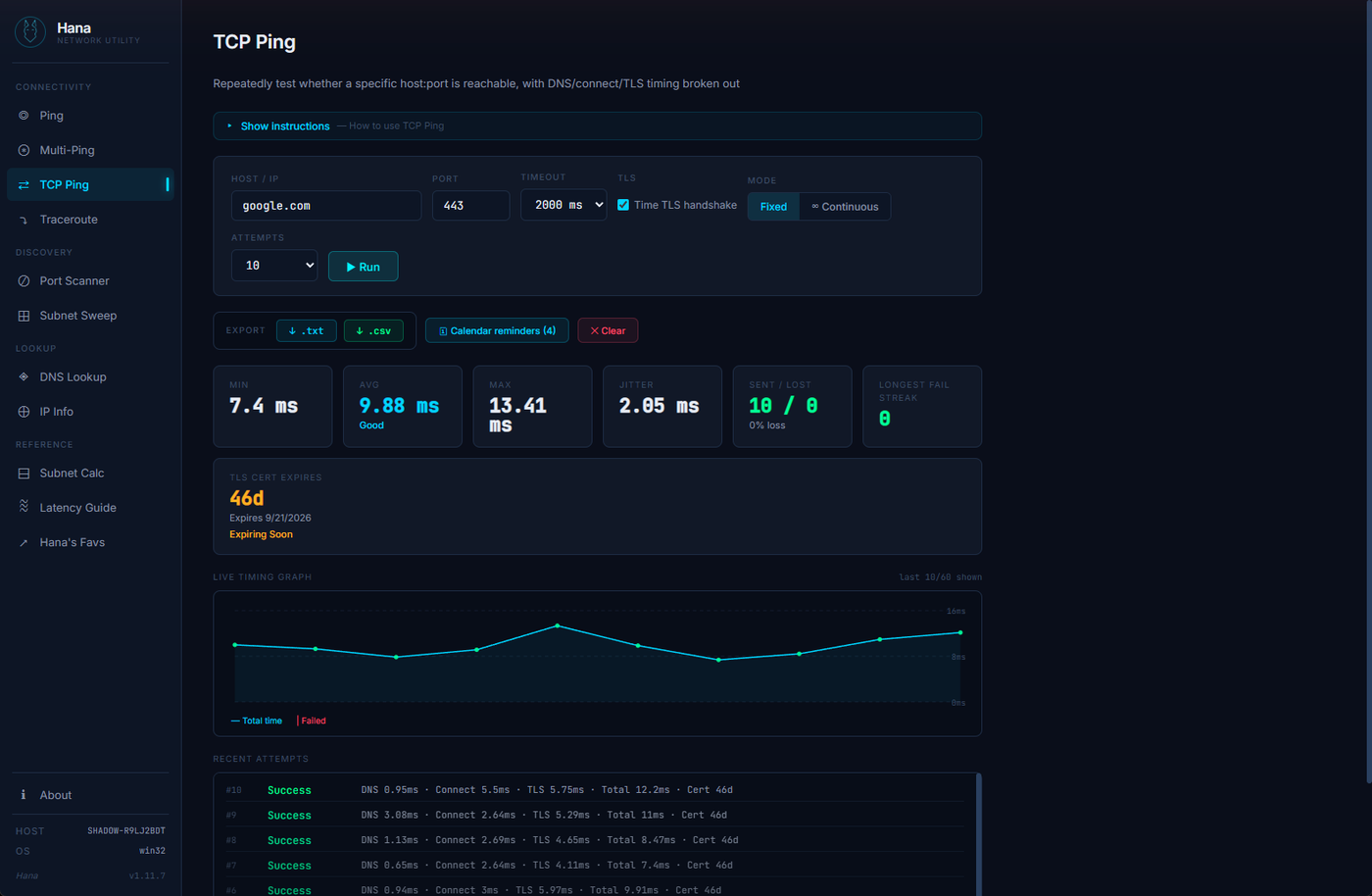Image resolution: width=1372 pixels, height=896 pixels.
Task: Click the Failed legend entry
Action: (x=312, y=721)
